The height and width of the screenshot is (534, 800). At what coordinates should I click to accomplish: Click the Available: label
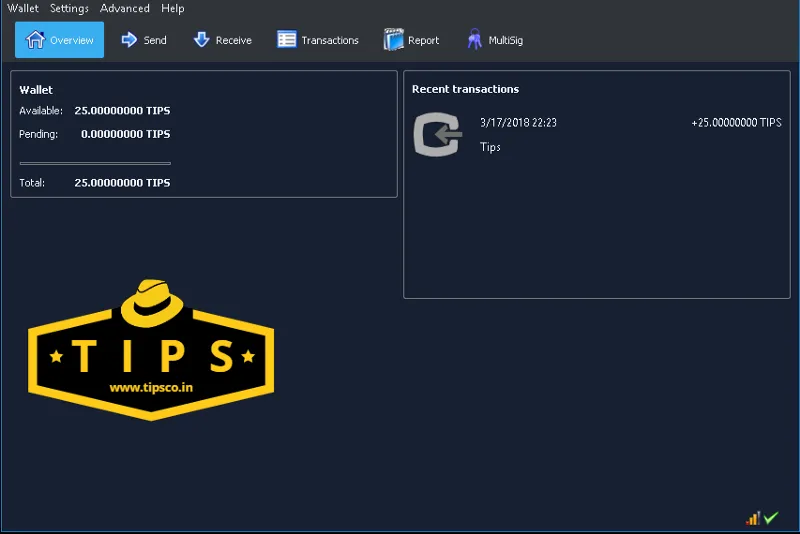[x=41, y=111]
